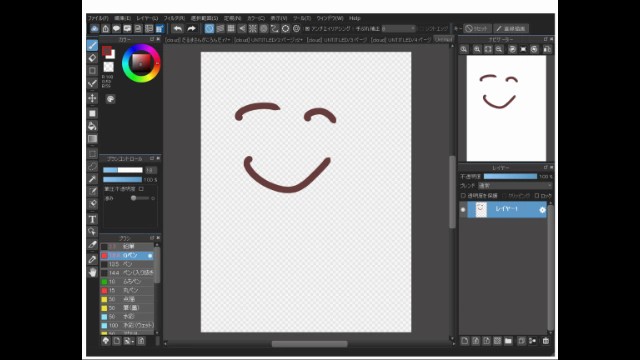
Task: Open the フィルタ(R) menu
Action: (174, 18)
